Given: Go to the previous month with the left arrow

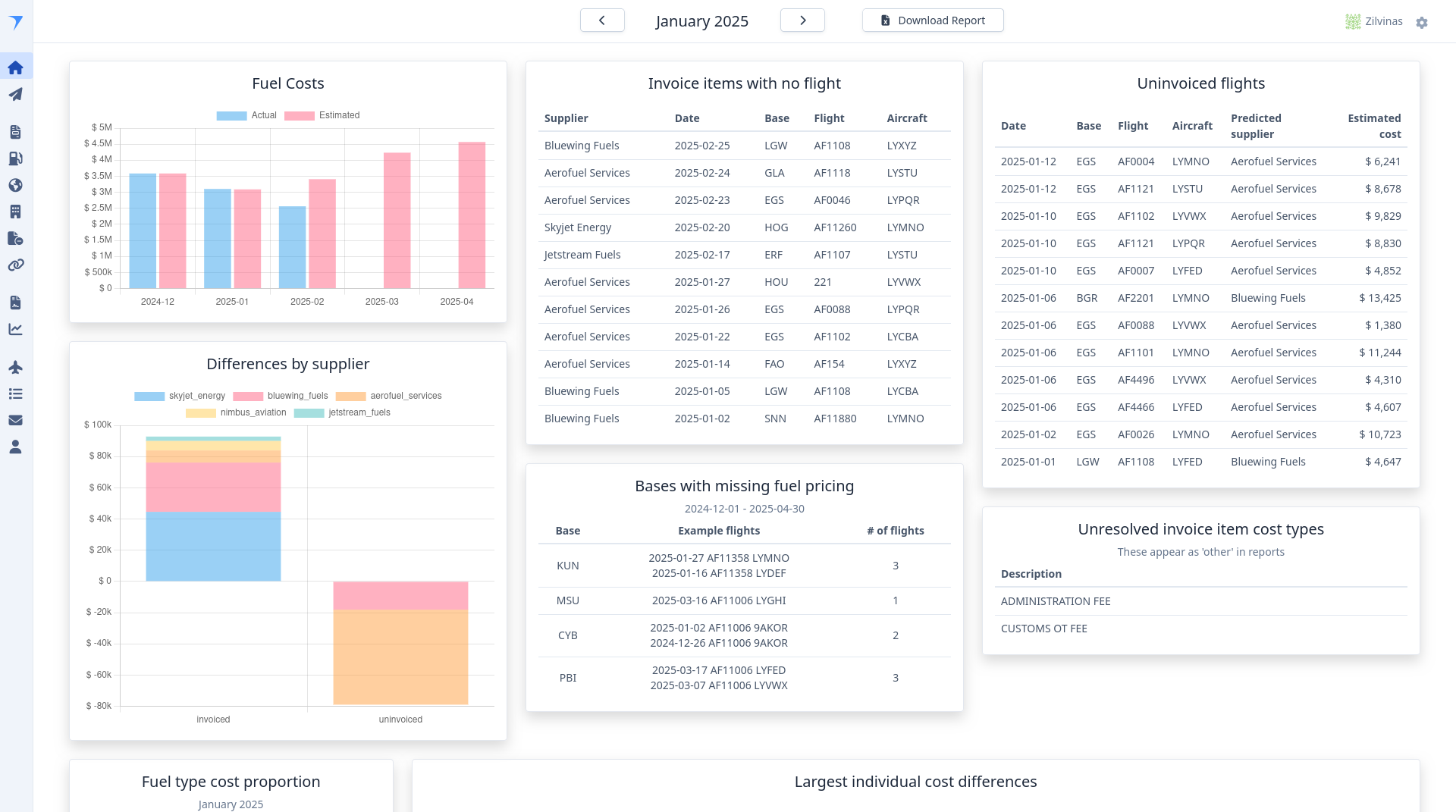Looking at the screenshot, I should click(601, 20).
